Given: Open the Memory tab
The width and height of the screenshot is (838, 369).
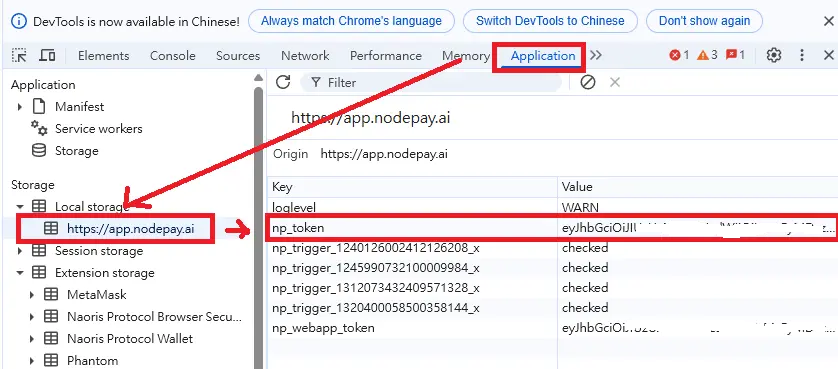Looking at the screenshot, I should coord(465,56).
